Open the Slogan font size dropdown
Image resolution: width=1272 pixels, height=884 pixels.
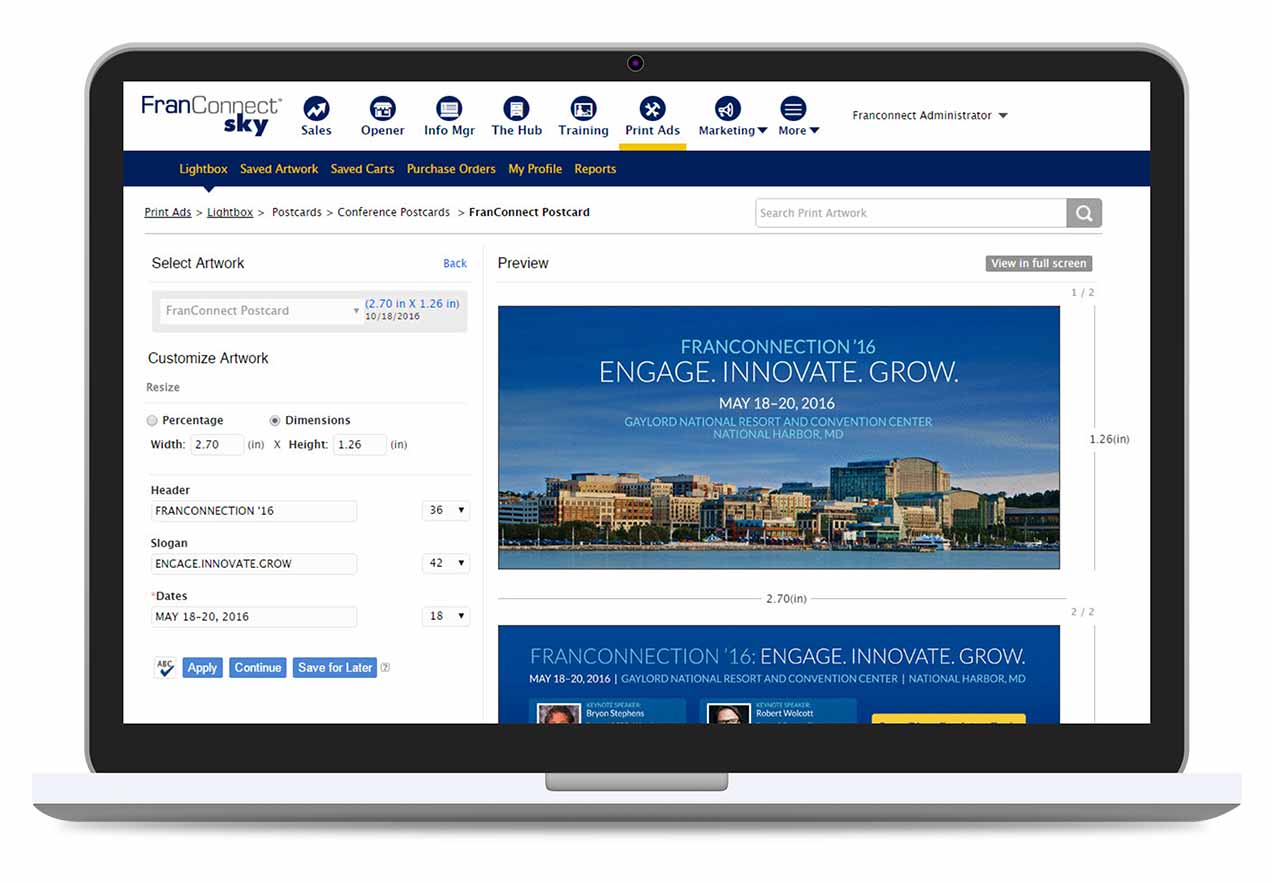coord(446,563)
